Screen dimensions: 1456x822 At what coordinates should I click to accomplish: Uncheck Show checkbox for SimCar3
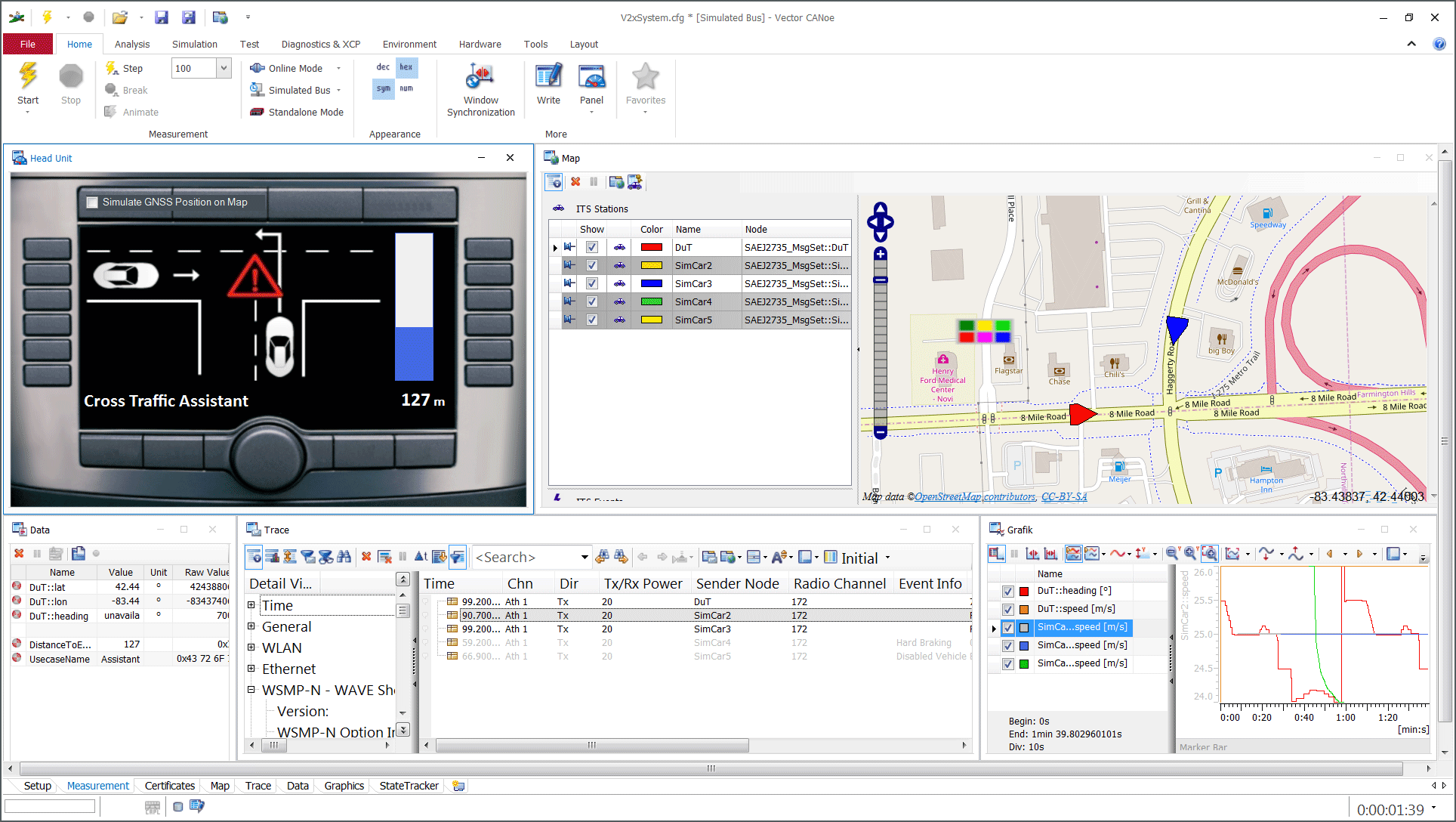(x=592, y=283)
